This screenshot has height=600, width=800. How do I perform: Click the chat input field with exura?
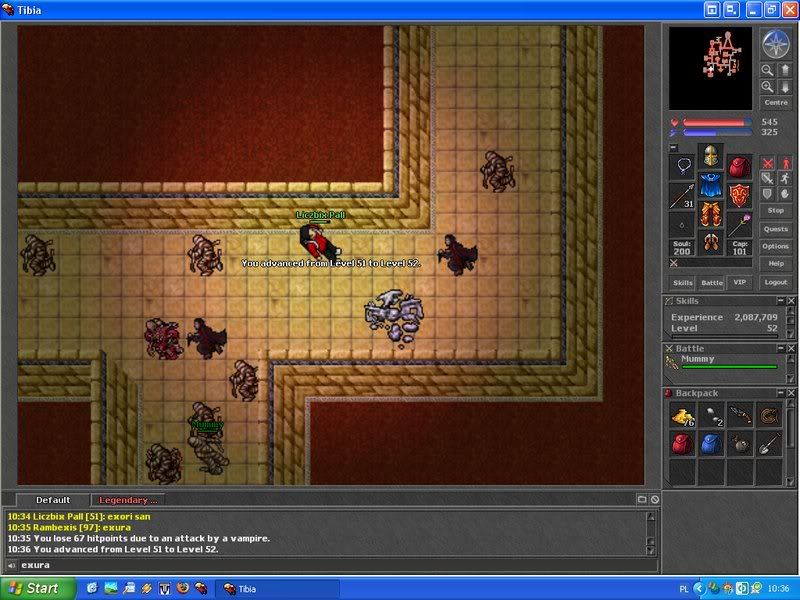pyautogui.click(x=338, y=565)
